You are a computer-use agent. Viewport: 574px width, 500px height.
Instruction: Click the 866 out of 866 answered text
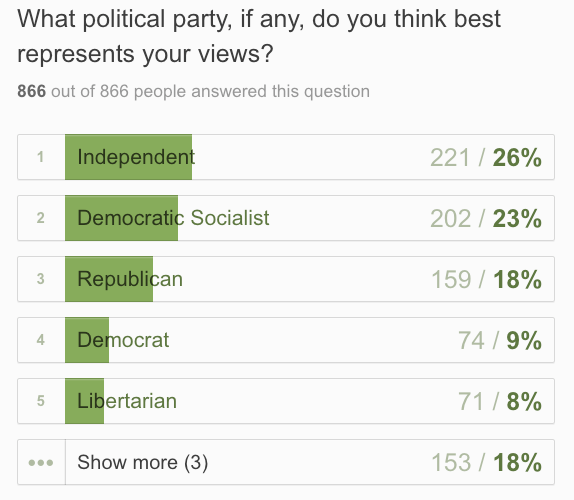tap(193, 92)
